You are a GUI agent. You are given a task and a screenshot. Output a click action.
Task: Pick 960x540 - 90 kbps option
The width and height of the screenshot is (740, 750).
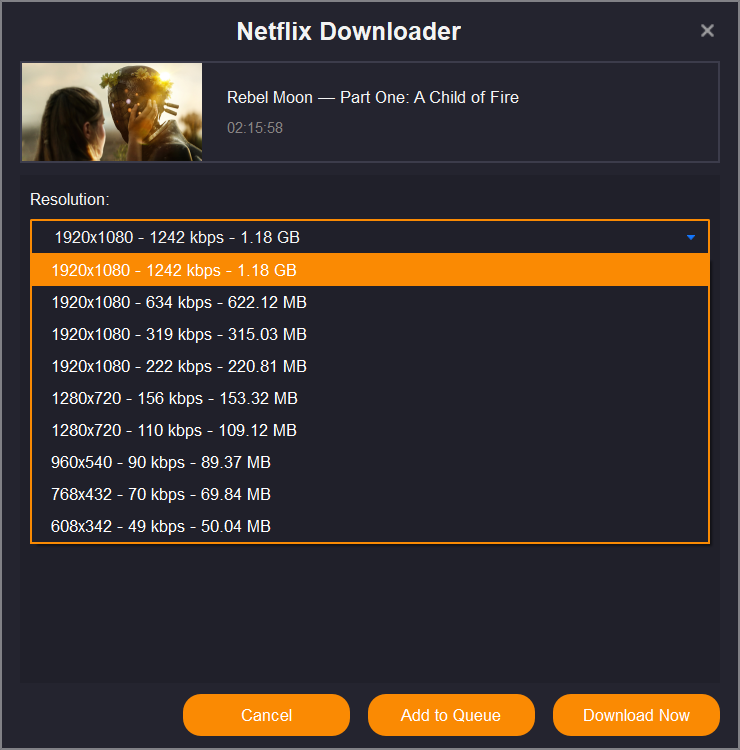click(x=369, y=463)
